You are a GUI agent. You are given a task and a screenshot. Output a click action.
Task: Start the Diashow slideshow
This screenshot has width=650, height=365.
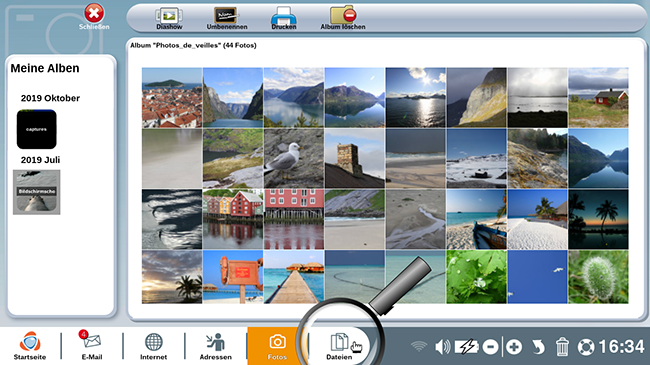(x=169, y=18)
